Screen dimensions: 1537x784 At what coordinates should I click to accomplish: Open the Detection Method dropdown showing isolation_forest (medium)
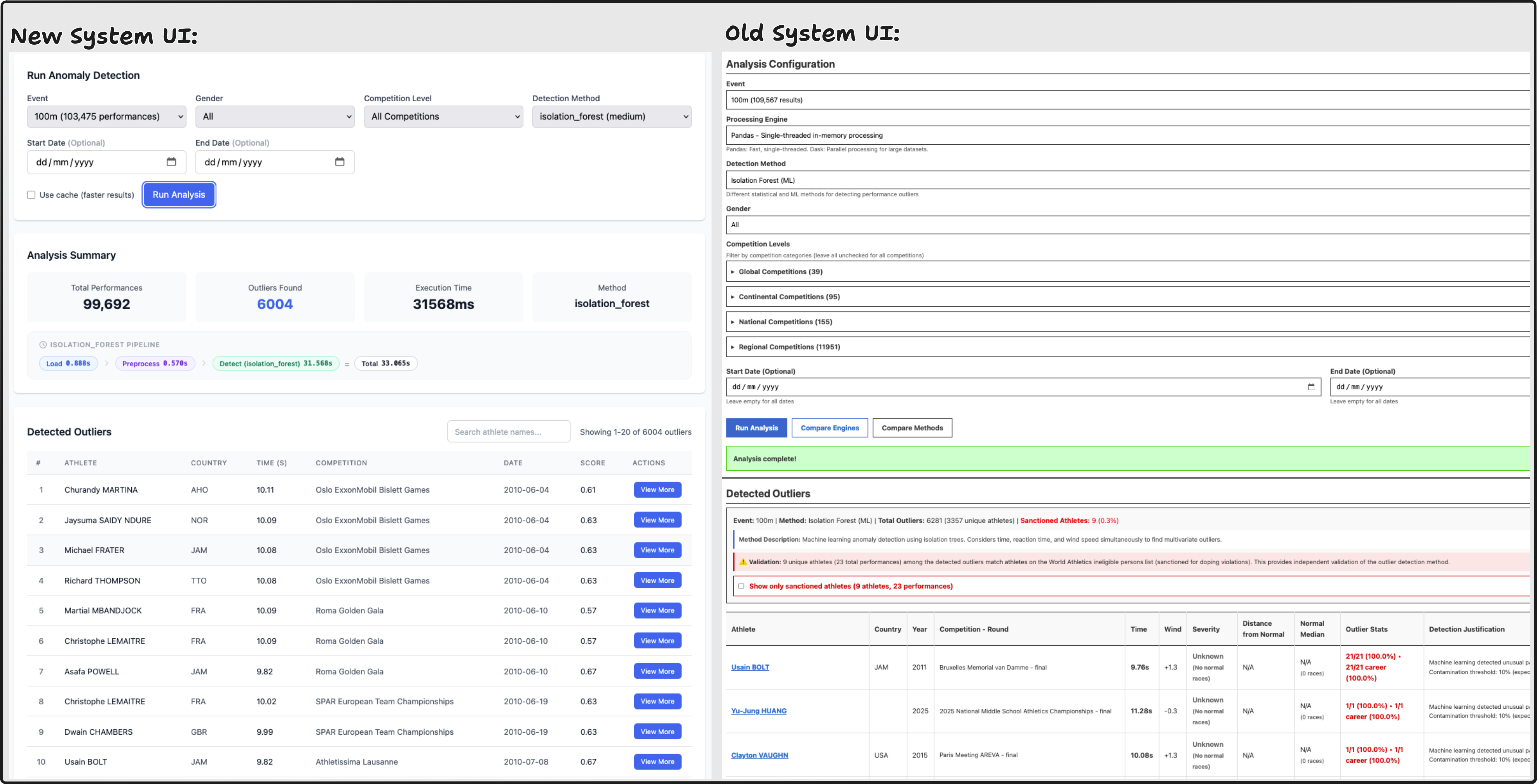point(612,116)
